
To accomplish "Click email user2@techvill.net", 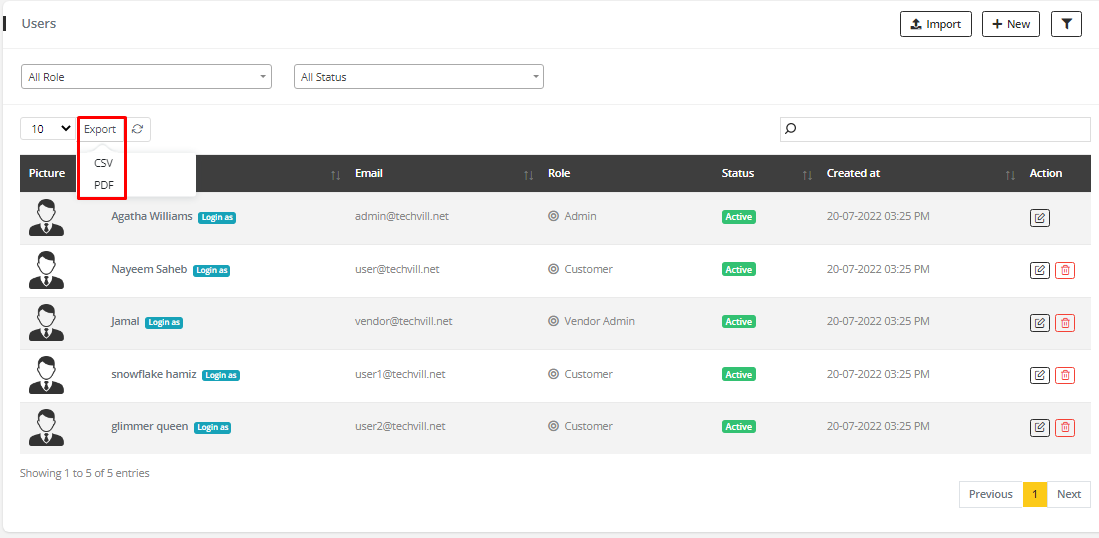I will click(x=400, y=426).
